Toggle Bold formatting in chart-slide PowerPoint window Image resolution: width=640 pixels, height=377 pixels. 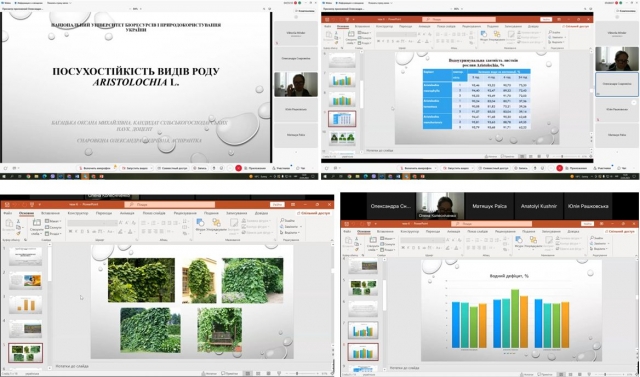click(403, 247)
